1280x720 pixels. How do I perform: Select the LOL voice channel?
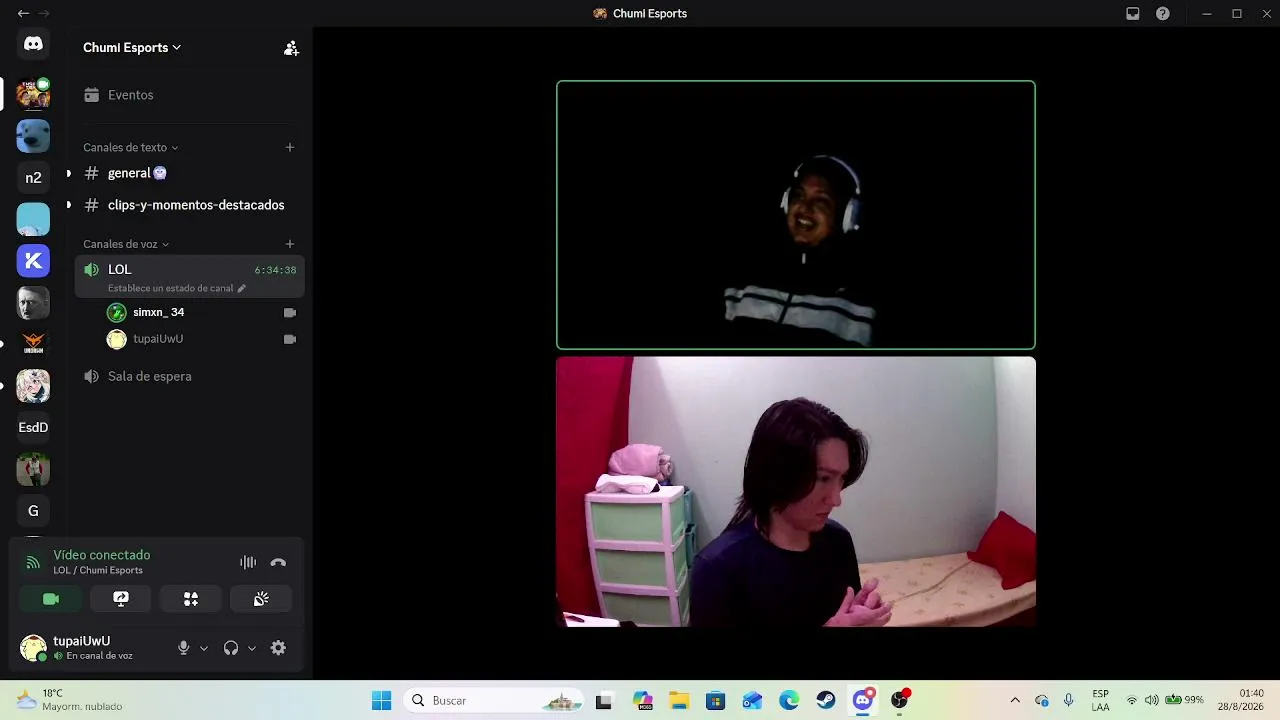point(189,276)
